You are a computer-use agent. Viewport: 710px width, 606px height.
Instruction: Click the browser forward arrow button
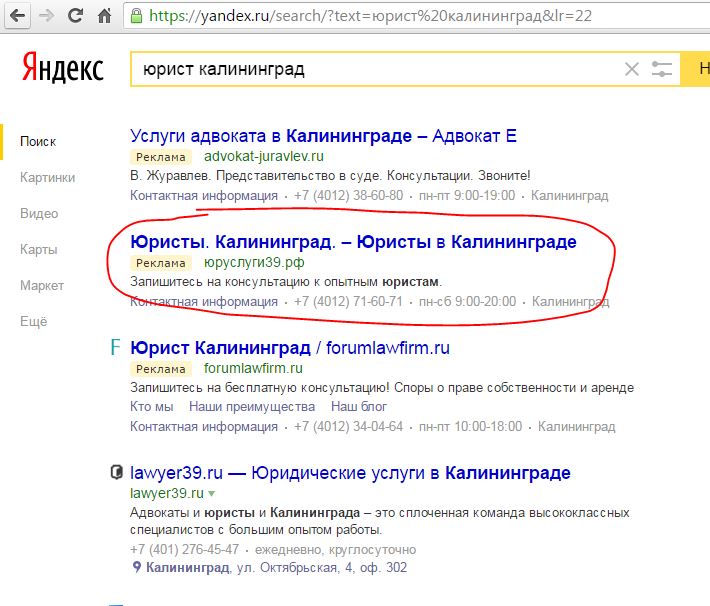click(46, 16)
